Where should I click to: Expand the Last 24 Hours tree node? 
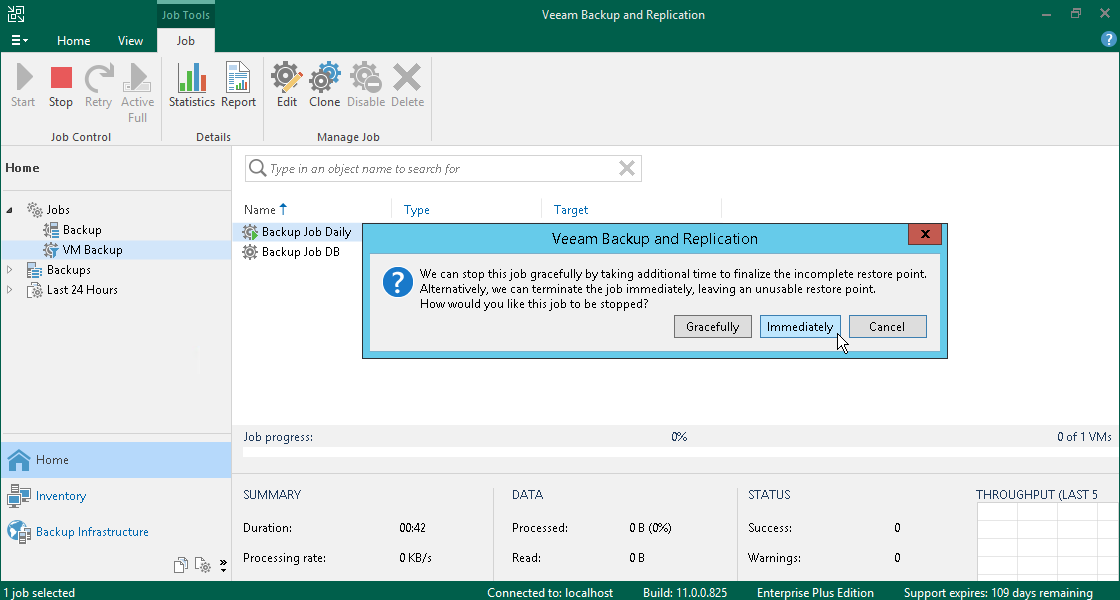(x=9, y=290)
